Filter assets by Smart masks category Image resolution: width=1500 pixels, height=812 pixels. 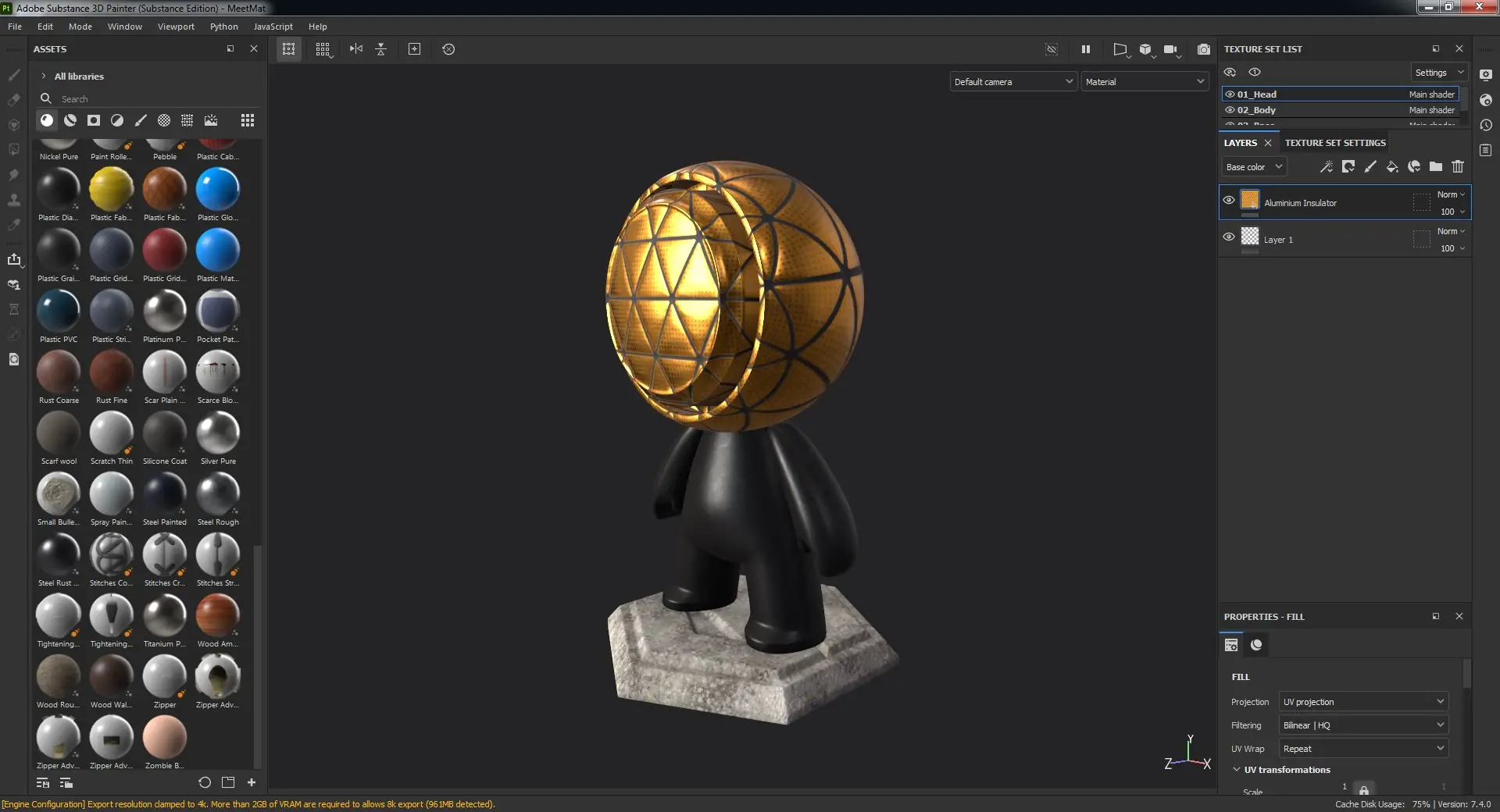(94, 120)
